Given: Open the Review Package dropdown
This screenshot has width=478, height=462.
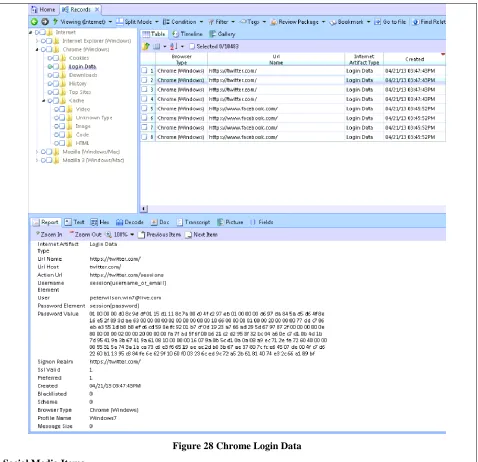Looking at the screenshot, I should click(323, 22).
